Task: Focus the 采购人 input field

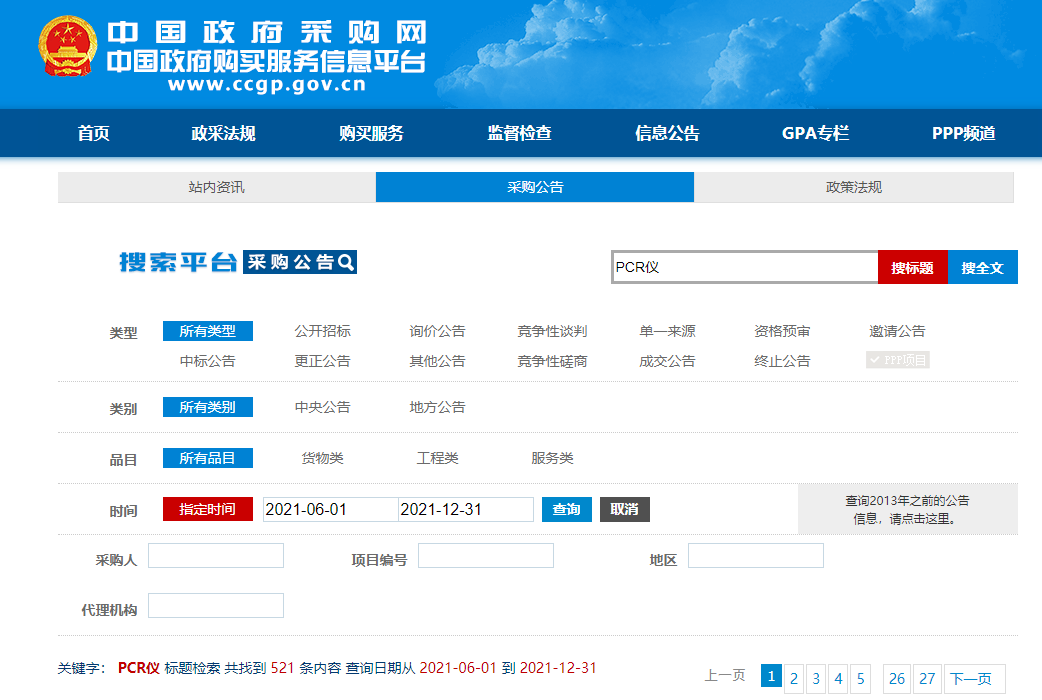Action: [x=216, y=556]
